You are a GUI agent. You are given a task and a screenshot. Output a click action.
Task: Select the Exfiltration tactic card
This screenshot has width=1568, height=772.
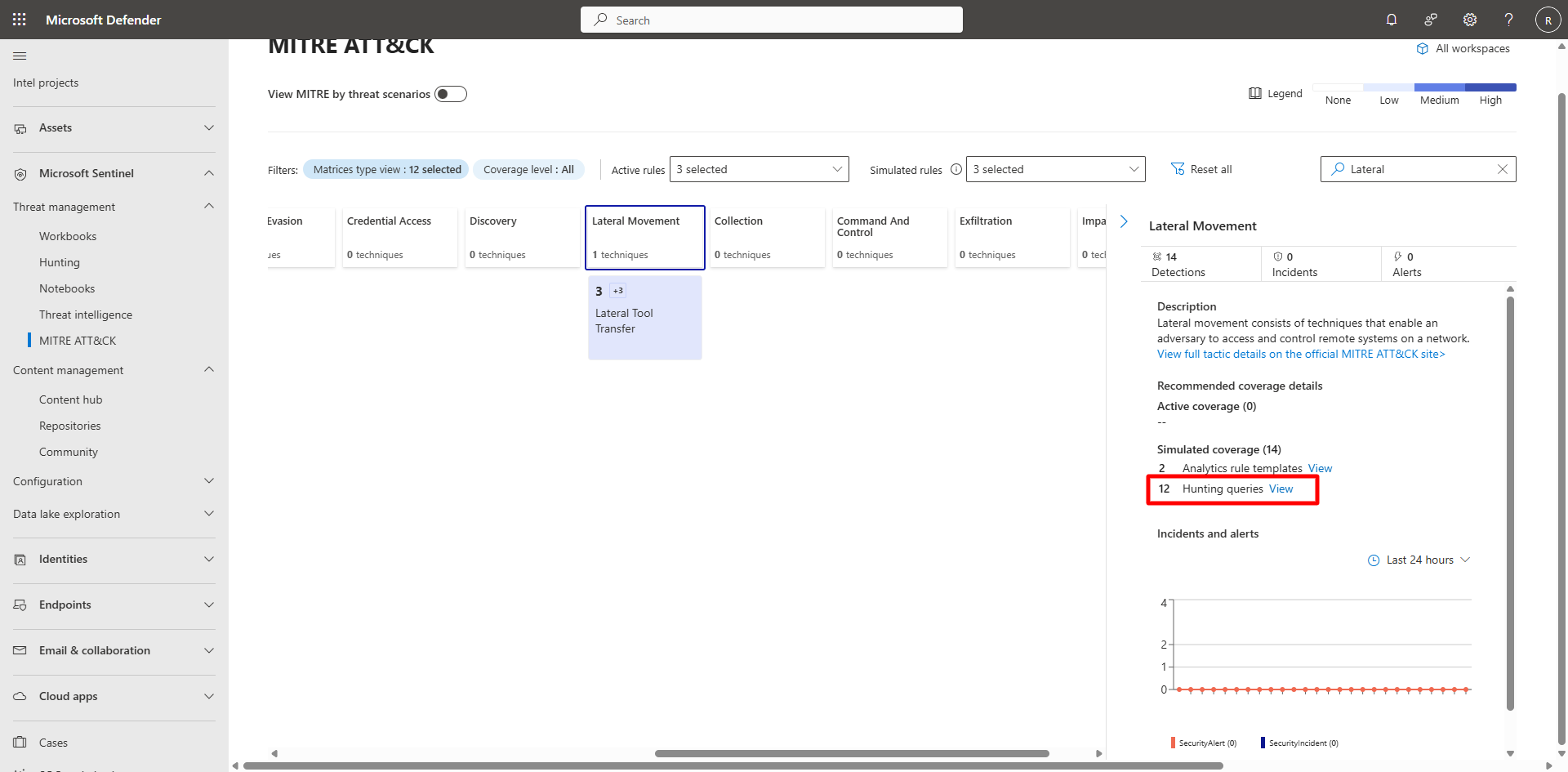[x=1012, y=238]
